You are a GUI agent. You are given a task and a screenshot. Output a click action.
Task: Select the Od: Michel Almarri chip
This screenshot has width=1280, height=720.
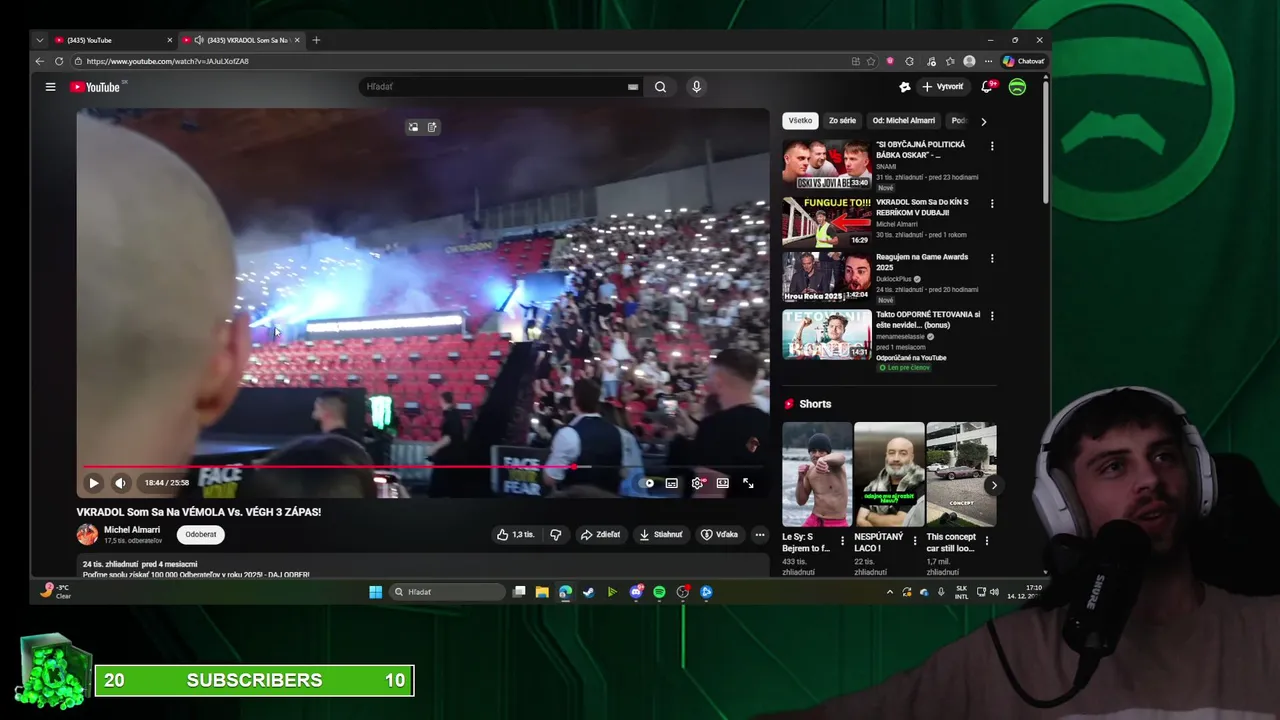904,120
